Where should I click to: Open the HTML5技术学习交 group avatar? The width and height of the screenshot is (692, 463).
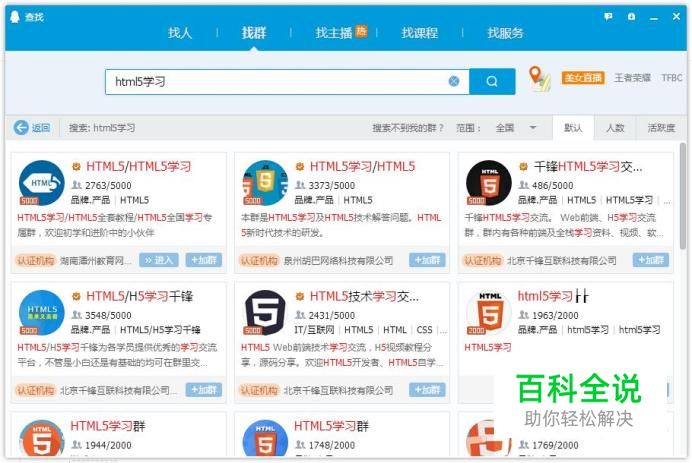pos(265,312)
